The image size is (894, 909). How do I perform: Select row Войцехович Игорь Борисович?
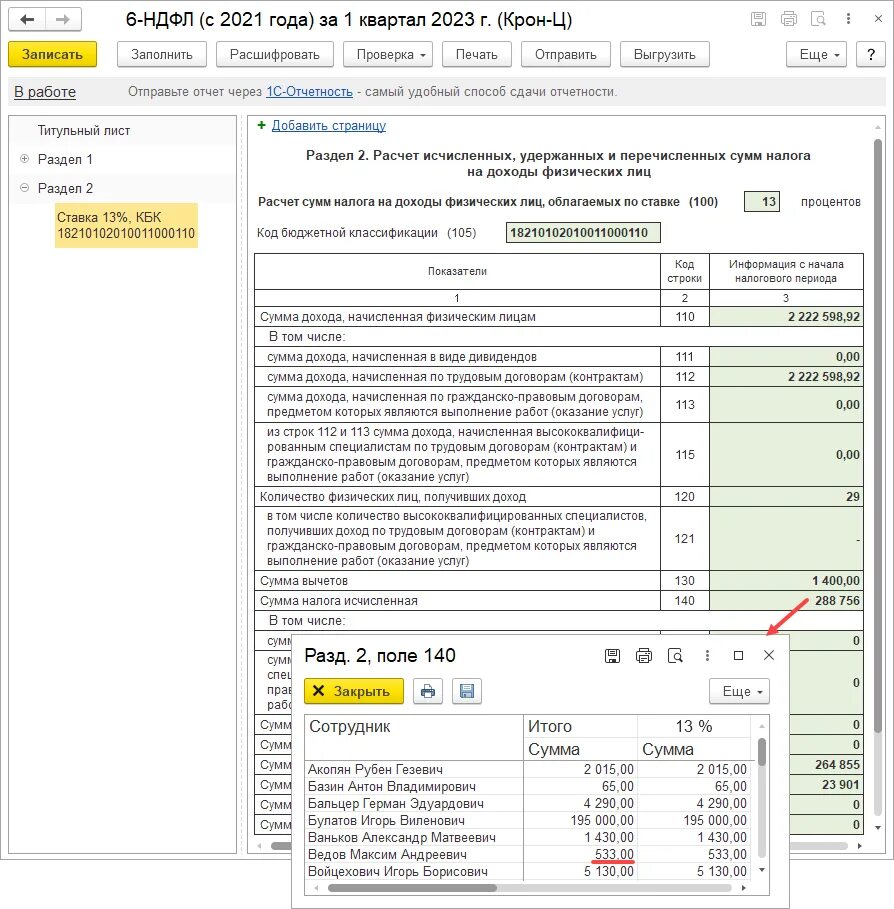pyautogui.click(x=528, y=871)
